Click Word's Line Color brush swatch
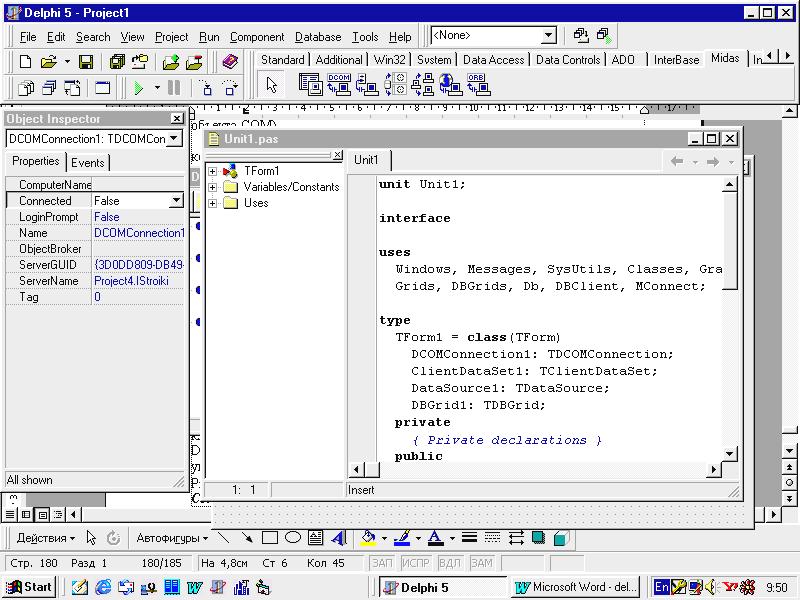This screenshot has height=600, width=800. (402, 538)
